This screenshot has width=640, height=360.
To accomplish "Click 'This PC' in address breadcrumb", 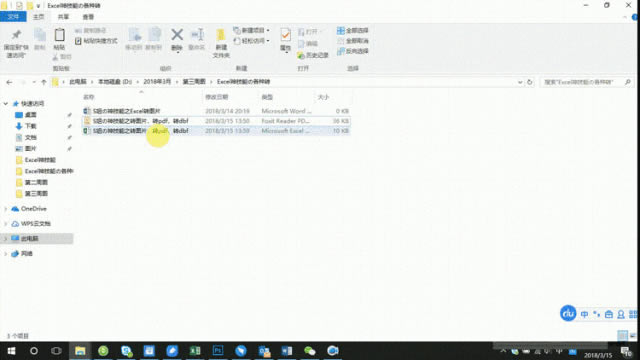I will [78, 82].
